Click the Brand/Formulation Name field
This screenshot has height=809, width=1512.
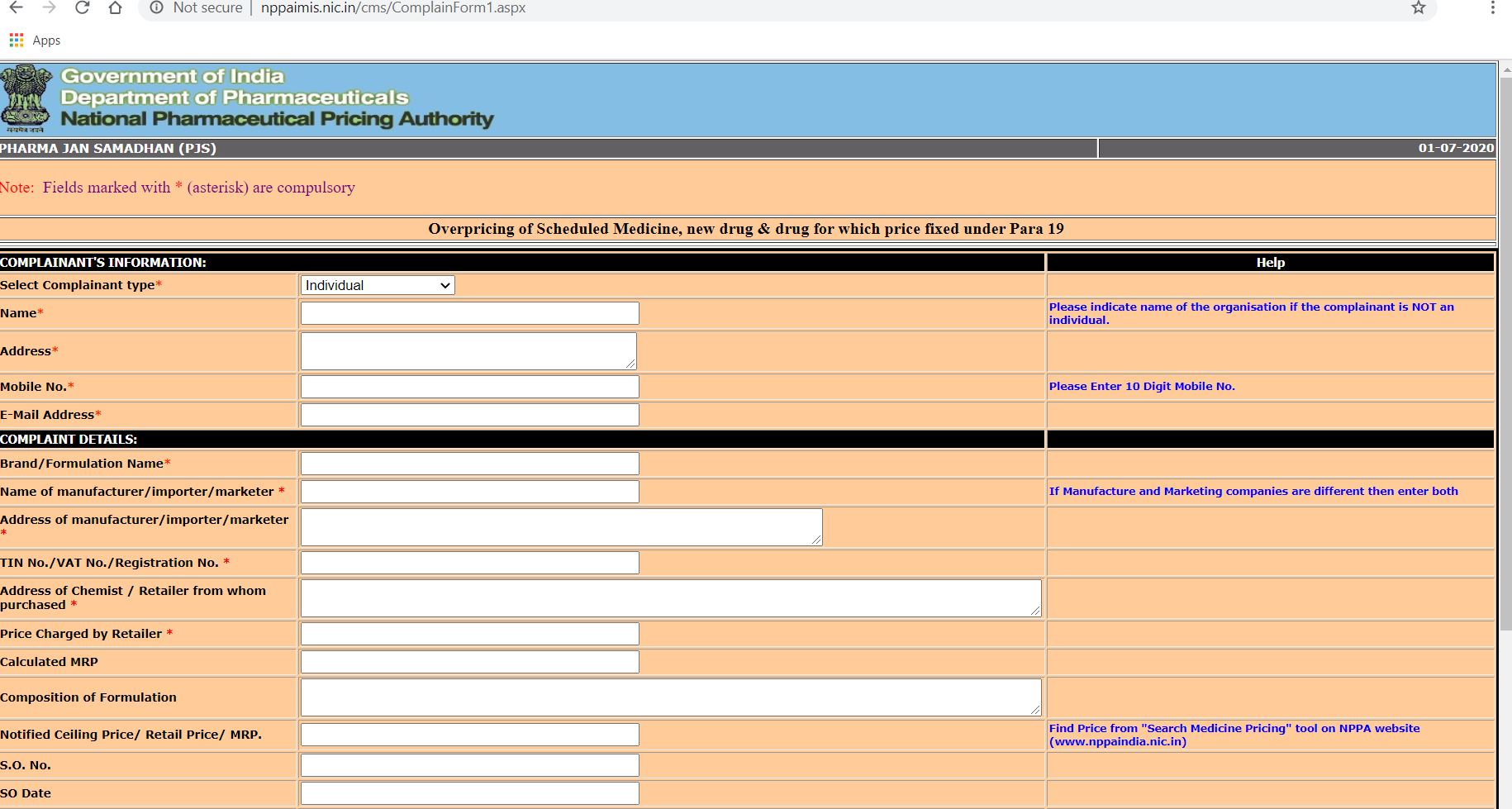pyautogui.click(x=468, y=464)
